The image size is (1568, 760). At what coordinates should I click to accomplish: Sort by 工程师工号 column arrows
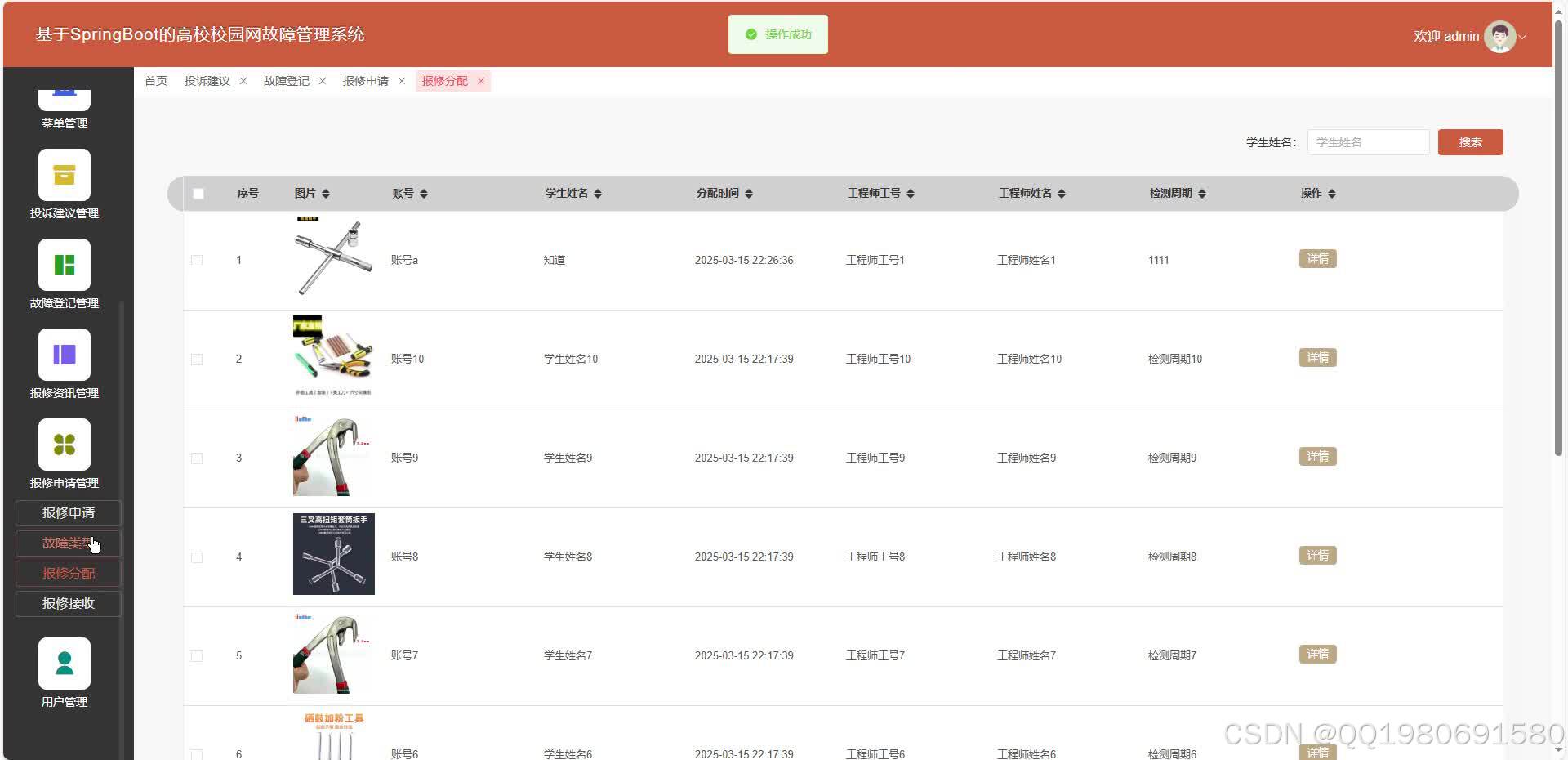pyautogui.click(x=911, y=194)
